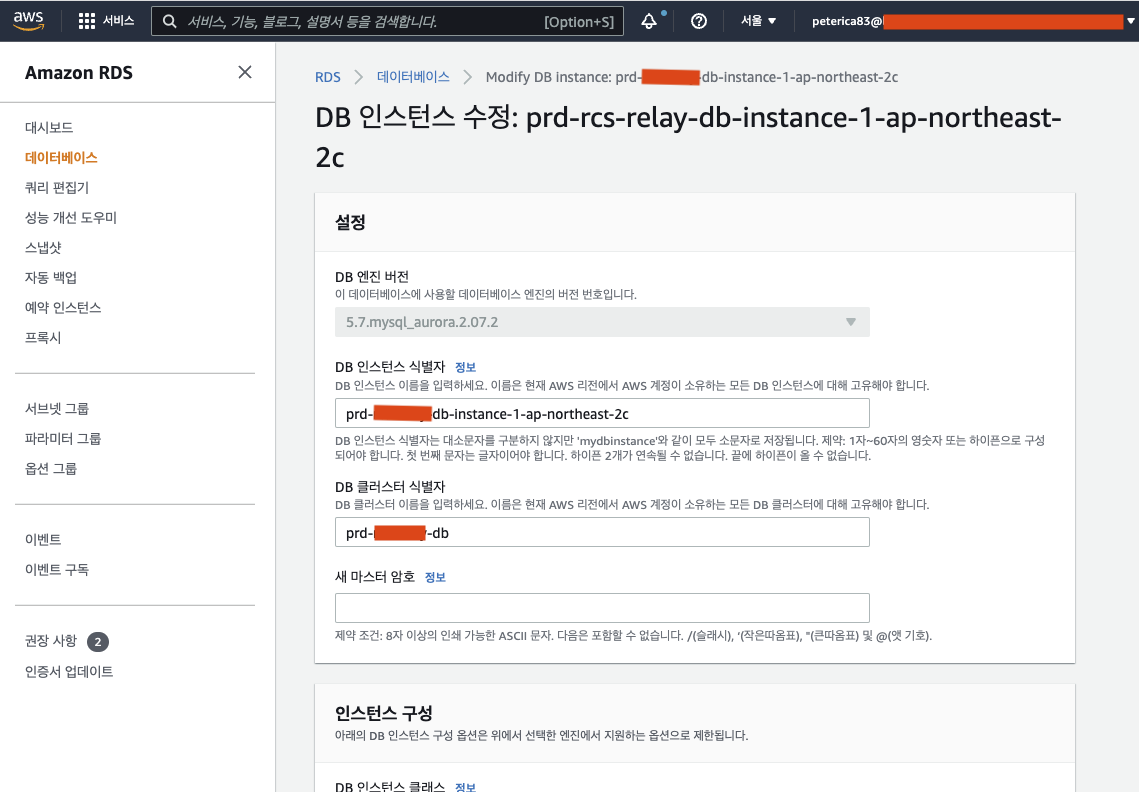Click the 데이터베이스 breadcrumb link
The width and height of the screenshot is (1139, 792).
click(x=413, y=77)
